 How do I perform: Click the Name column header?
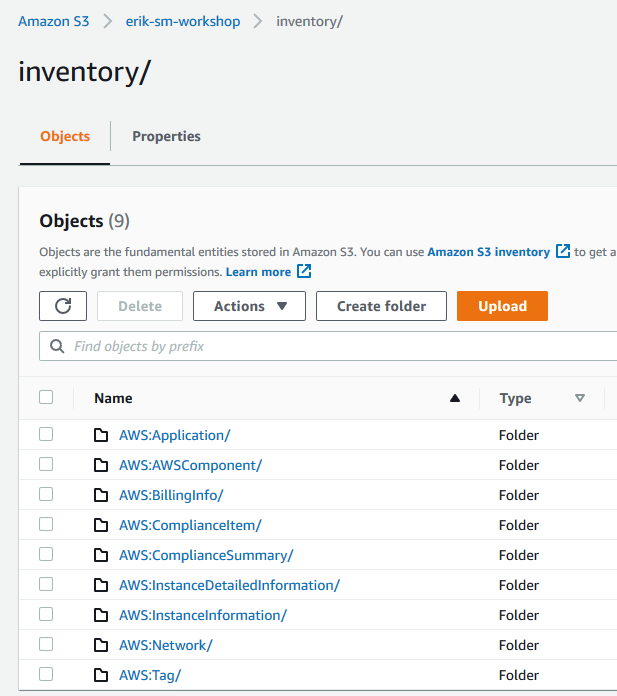click(x=113, y=398)
